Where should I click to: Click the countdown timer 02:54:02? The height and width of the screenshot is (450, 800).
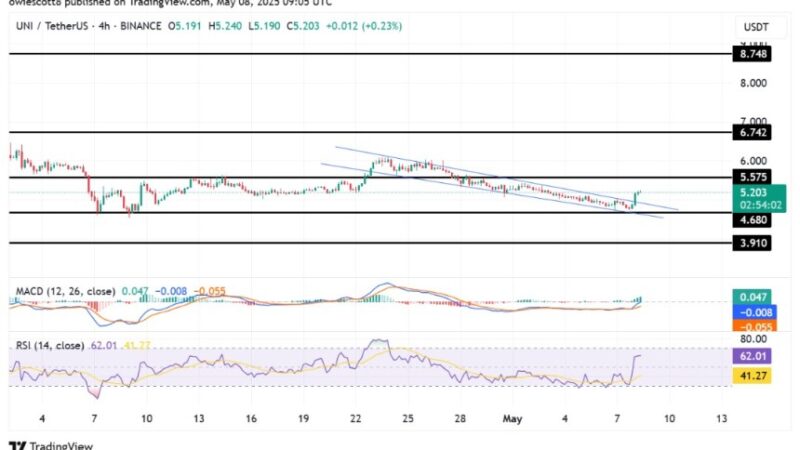[x=761, y=205]
